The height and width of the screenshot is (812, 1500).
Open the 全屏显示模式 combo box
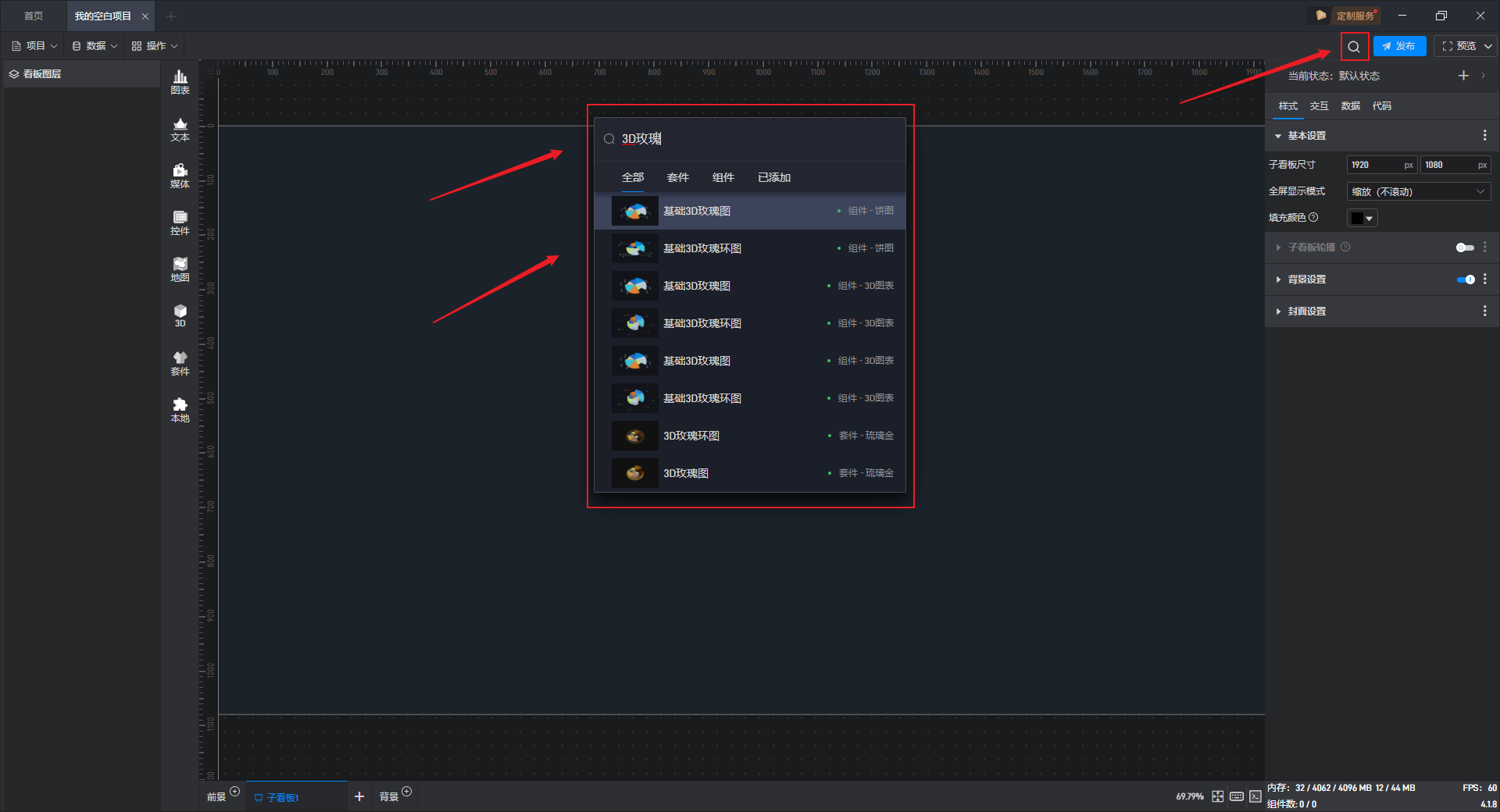pos(1418,192)
